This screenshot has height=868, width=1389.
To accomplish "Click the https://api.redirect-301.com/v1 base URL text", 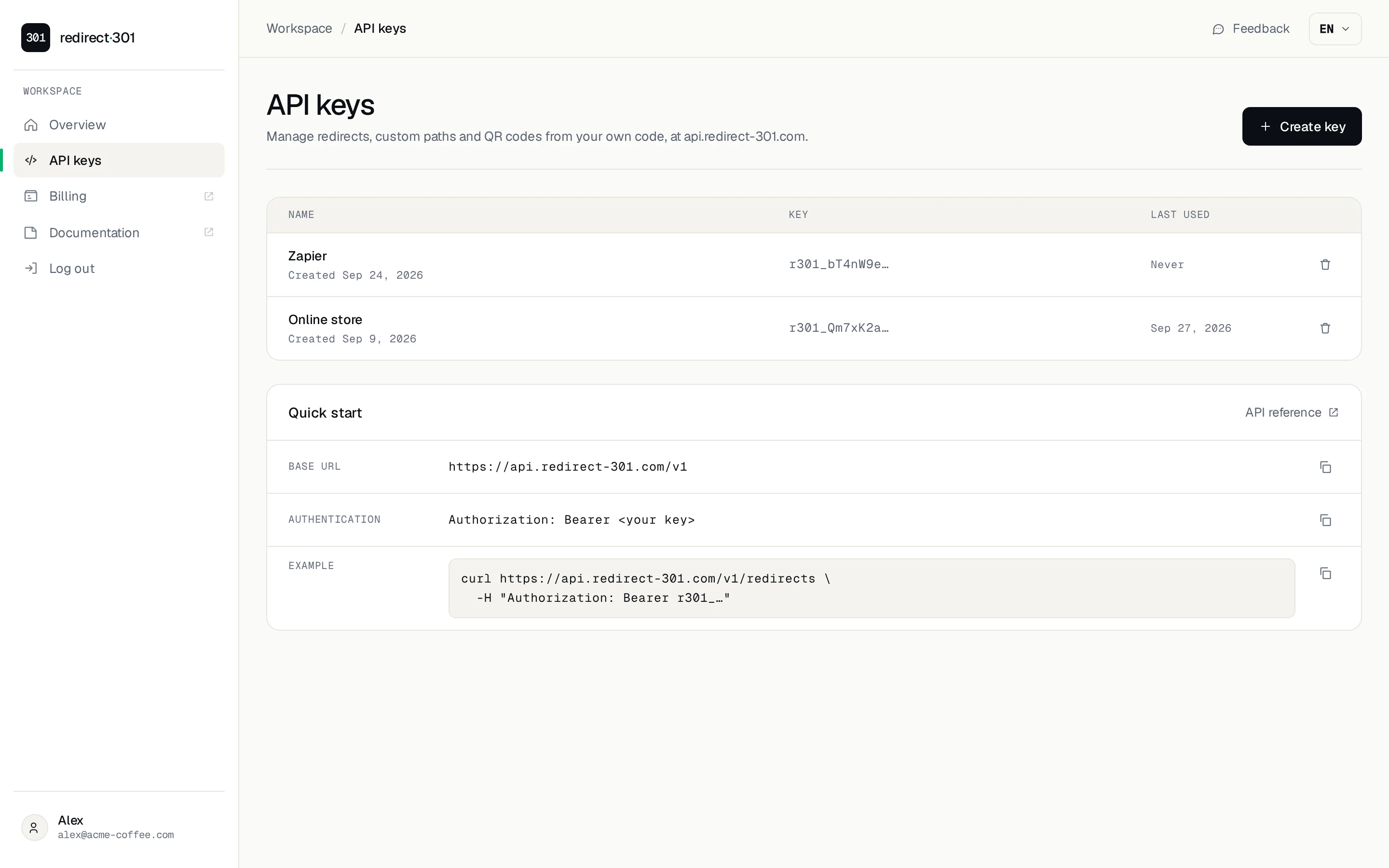I will pyautogui.click(x=567, y=467).
